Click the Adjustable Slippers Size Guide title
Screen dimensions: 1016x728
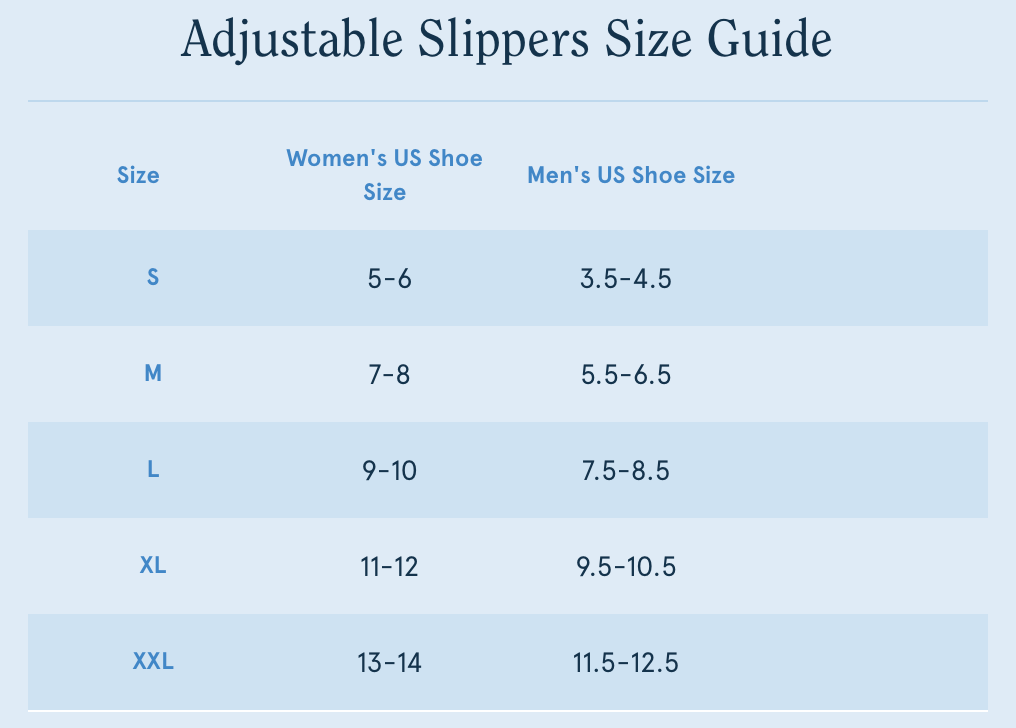507,41
